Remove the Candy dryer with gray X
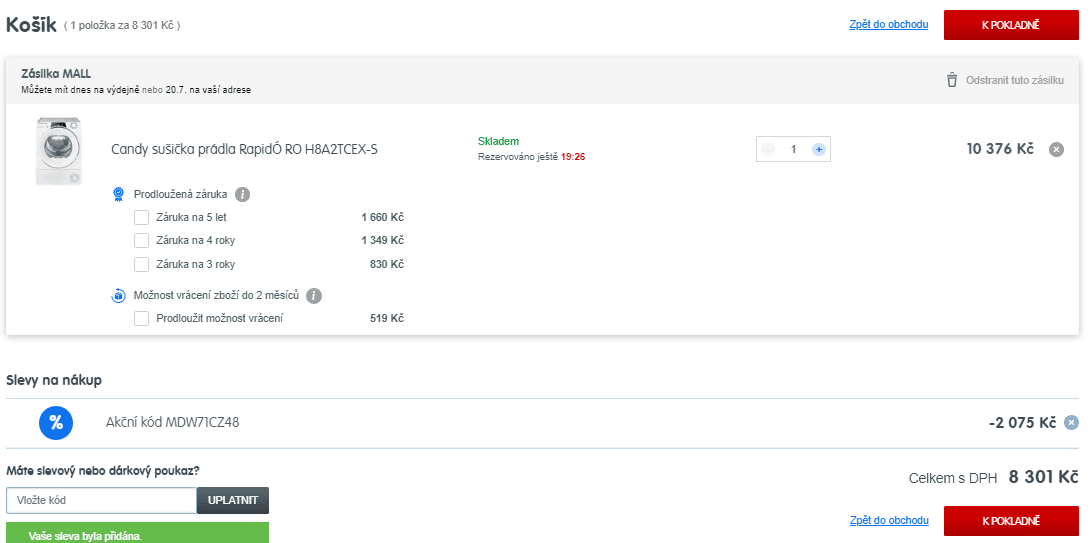The height and width of the screenshot is (543, 1091). [x=1056, y=149]
